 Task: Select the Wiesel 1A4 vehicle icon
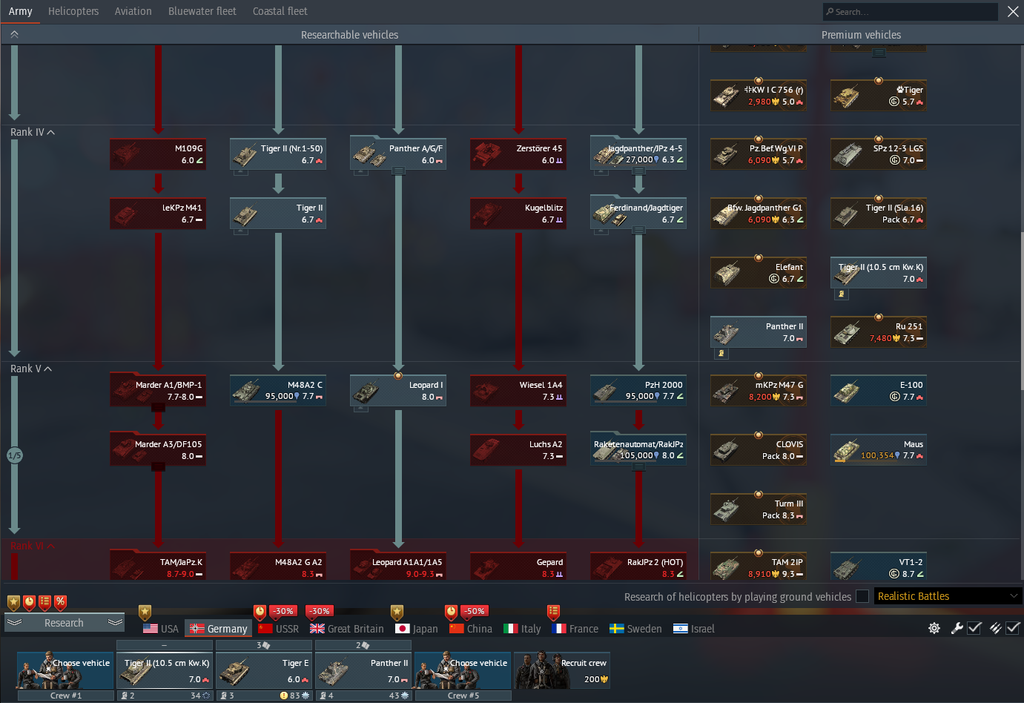518,391
